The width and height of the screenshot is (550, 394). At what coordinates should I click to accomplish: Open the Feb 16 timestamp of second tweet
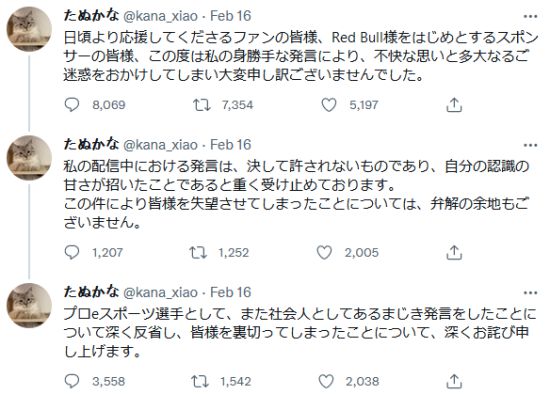(x=230, y=145)
